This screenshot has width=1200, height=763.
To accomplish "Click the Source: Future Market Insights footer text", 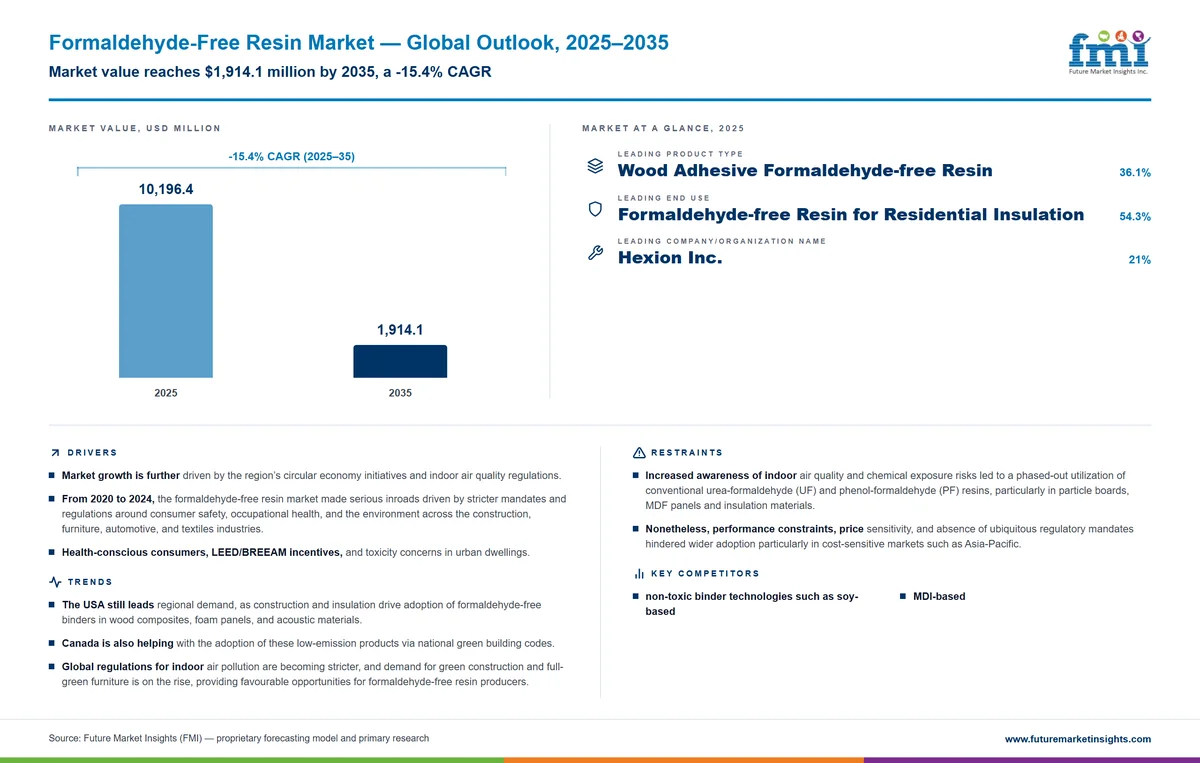I will pyautogui.click(x=239, y=739).
